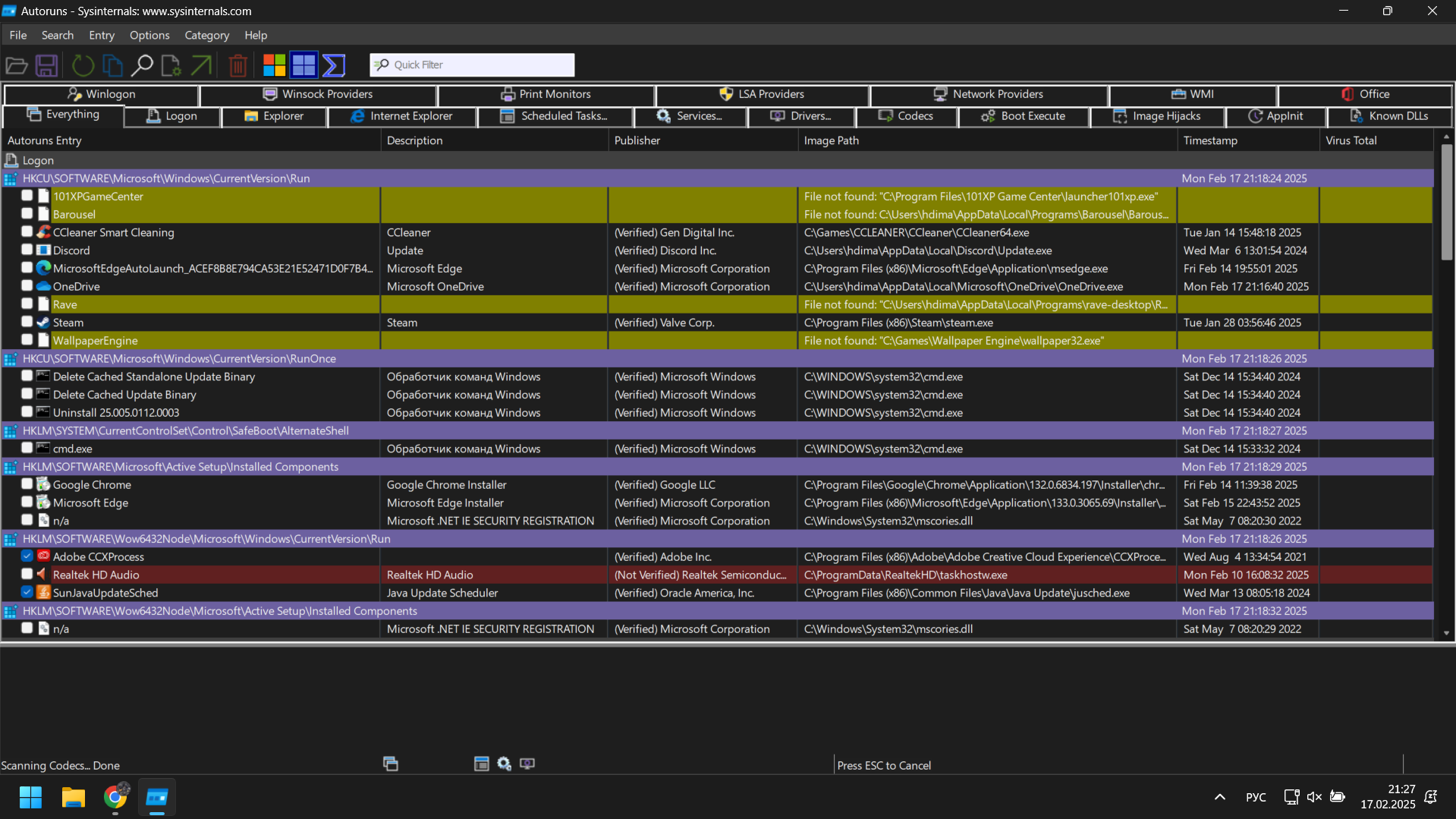Open File Explorer from the taskbar

tap(74, 797)
